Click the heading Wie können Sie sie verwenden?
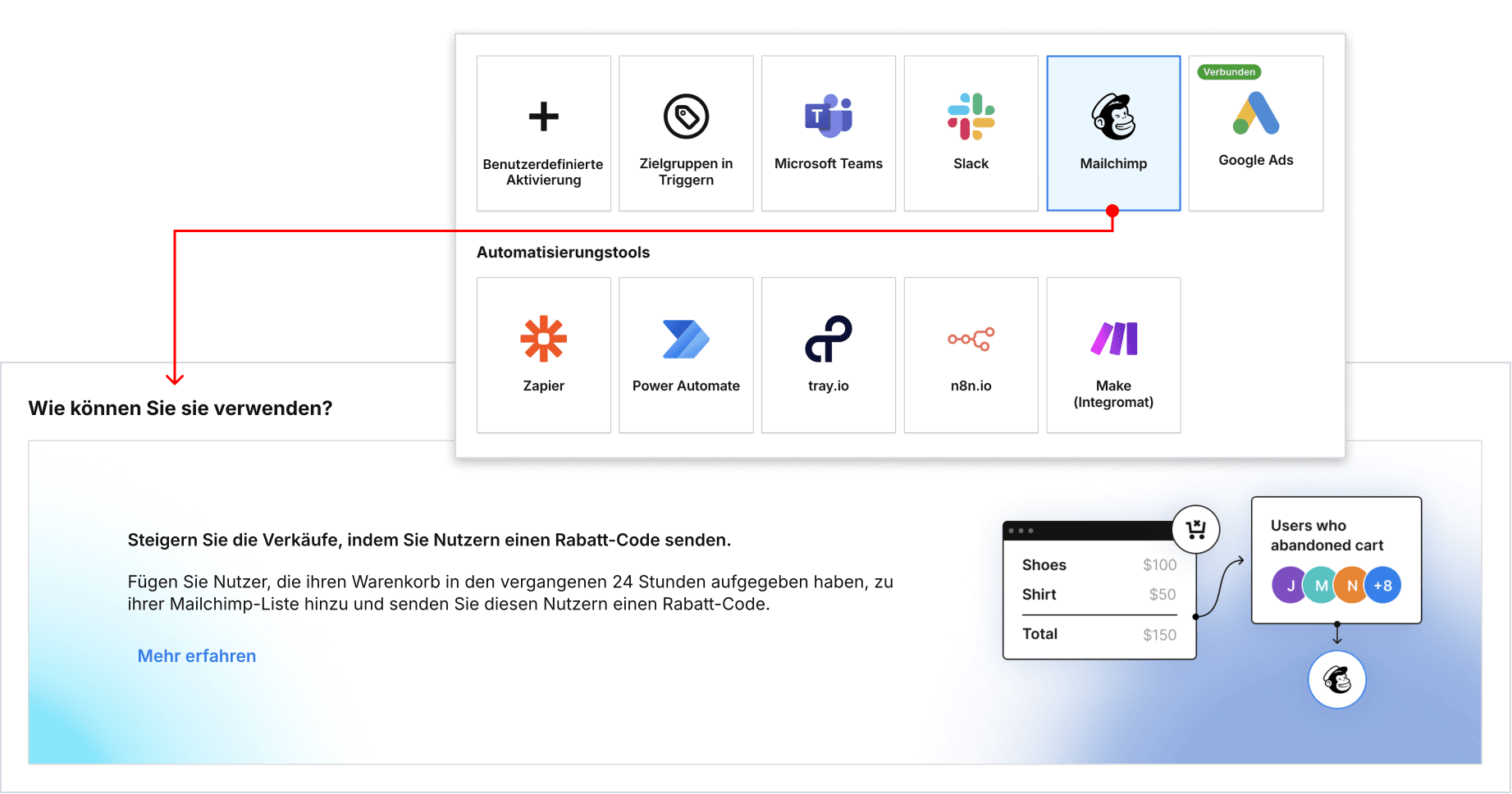The height and width of the screenshot is (794, 1512). coord(180,408)
